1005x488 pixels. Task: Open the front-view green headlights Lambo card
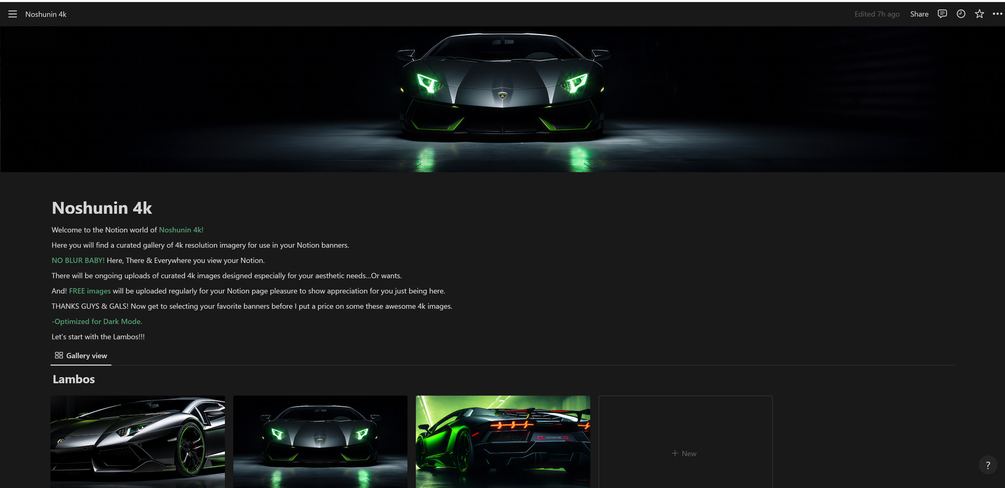coord(320,441)
